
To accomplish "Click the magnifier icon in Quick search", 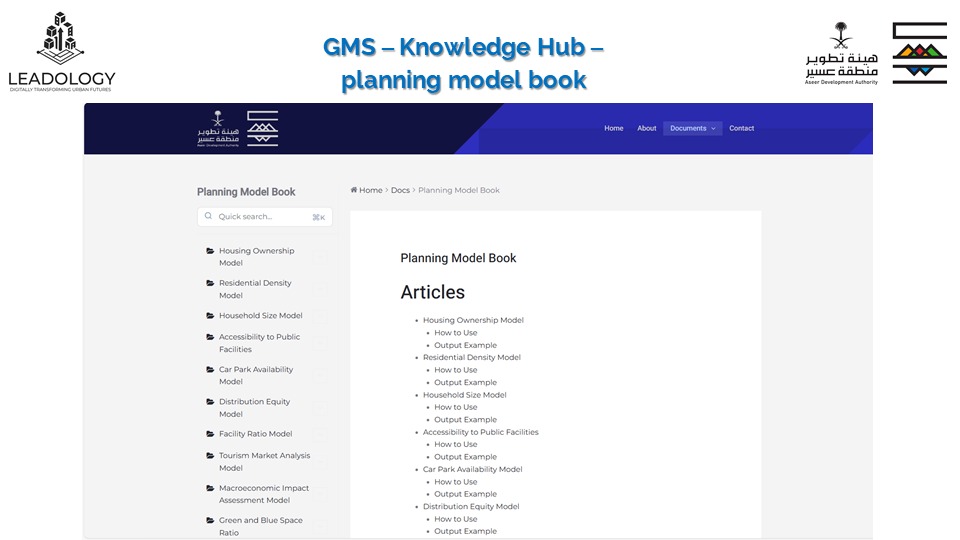I will pyautogui.click(x=209, y=217).
